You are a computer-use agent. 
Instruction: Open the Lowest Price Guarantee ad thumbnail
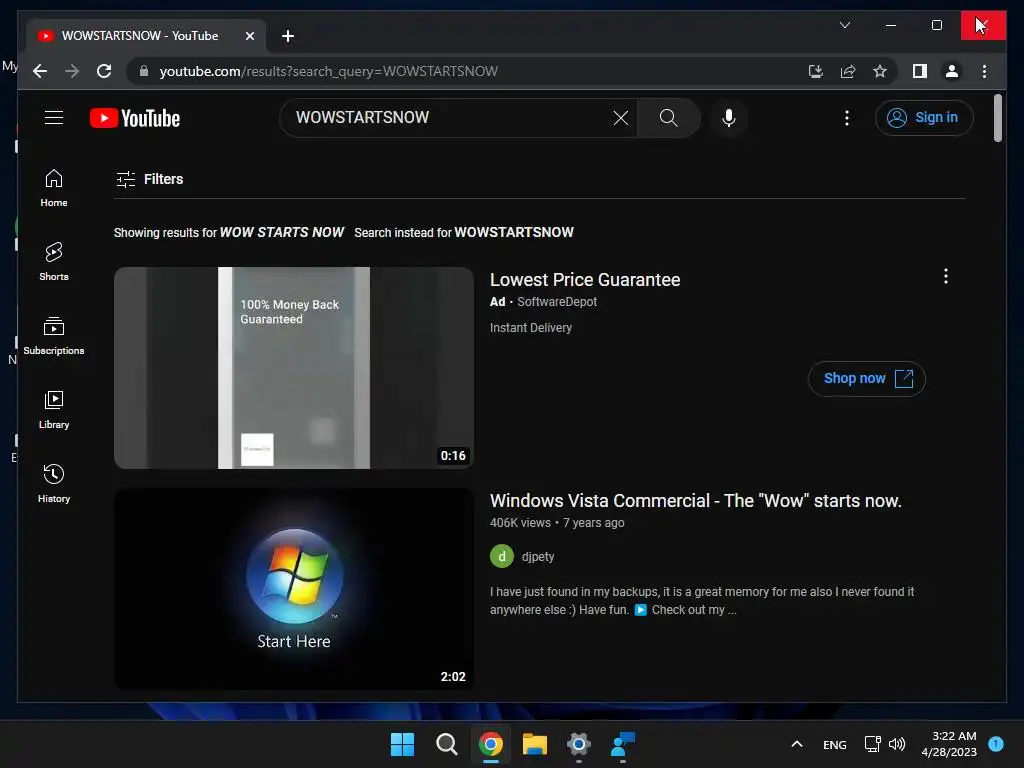tap(294, 368)
